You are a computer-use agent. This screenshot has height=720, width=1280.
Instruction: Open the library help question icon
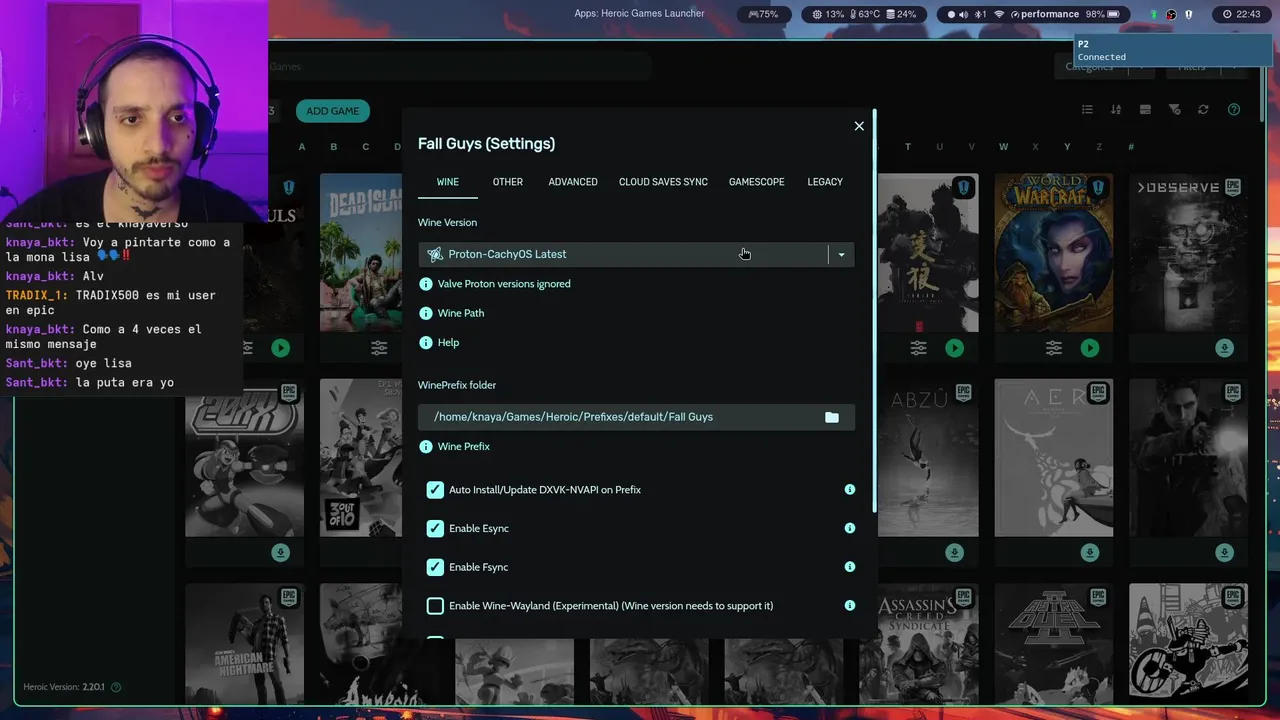pos(1234,110)
